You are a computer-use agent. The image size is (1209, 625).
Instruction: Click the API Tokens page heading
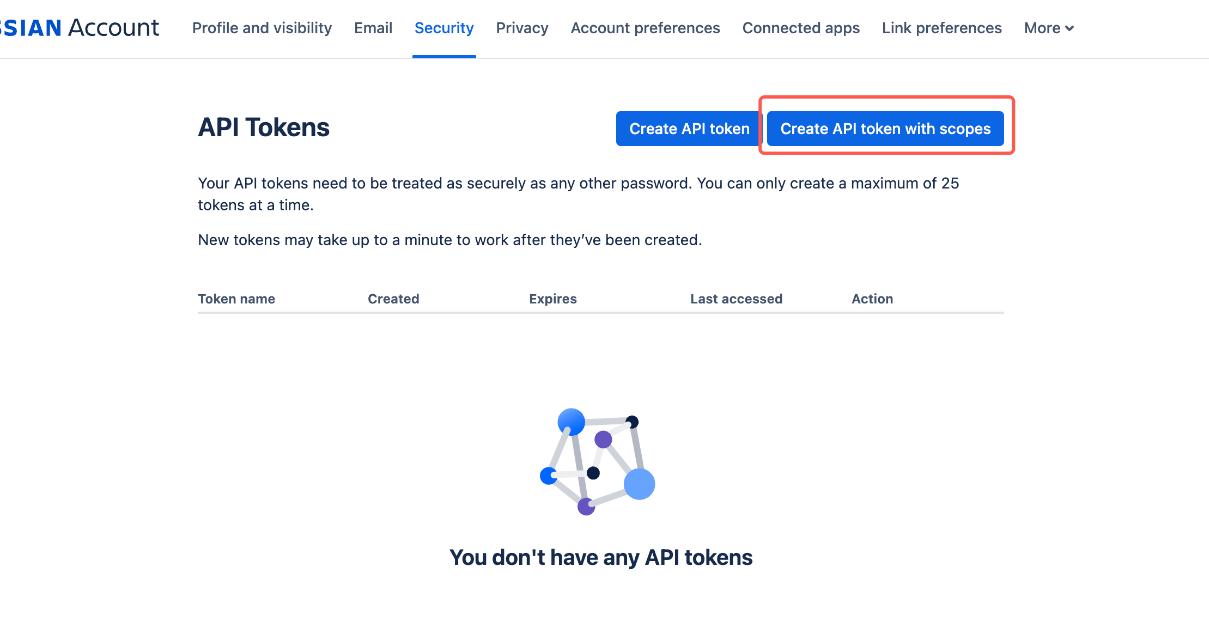tap(264, 128)
